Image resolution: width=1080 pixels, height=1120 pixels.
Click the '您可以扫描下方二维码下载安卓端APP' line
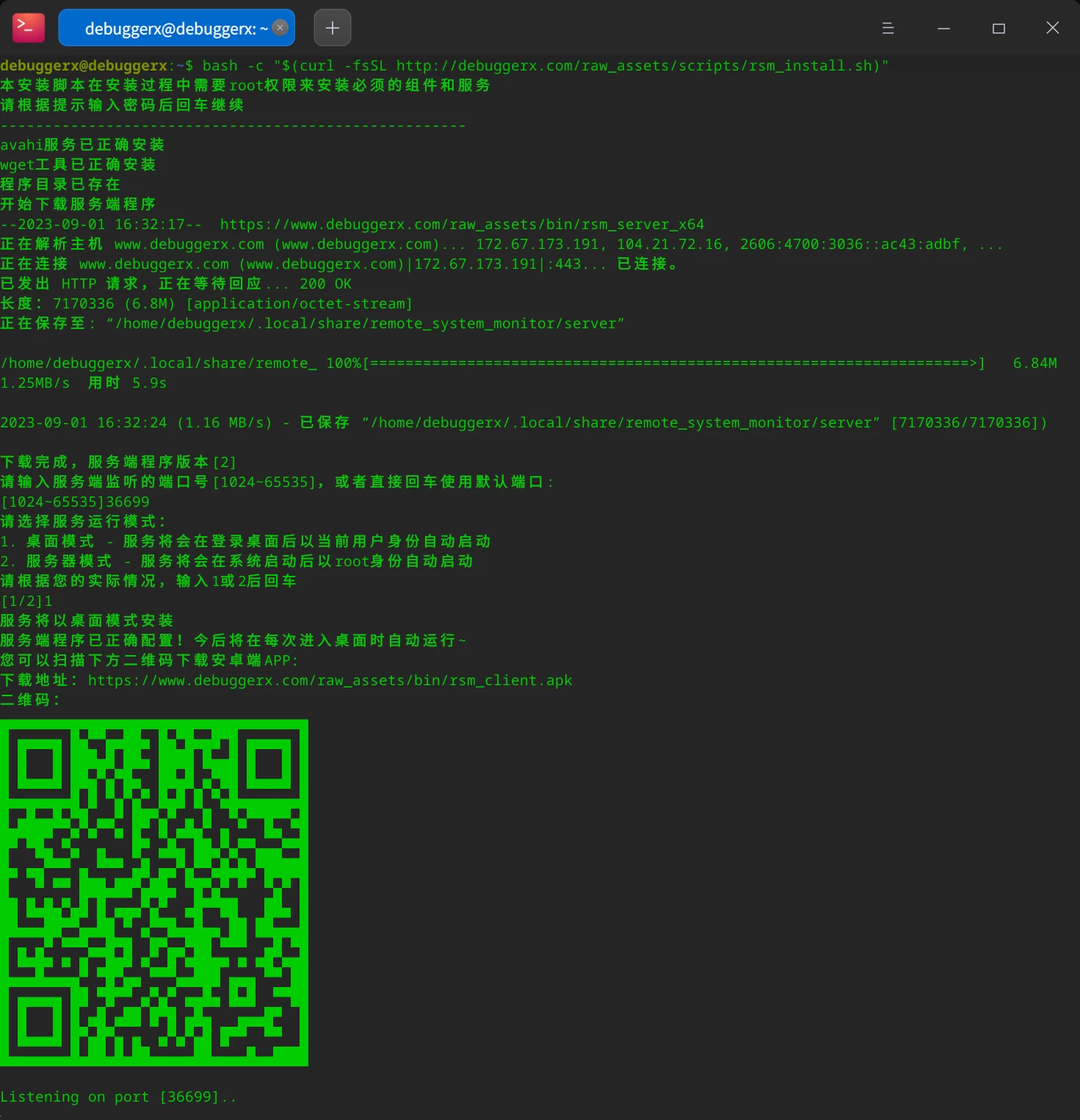pos(149,661)
